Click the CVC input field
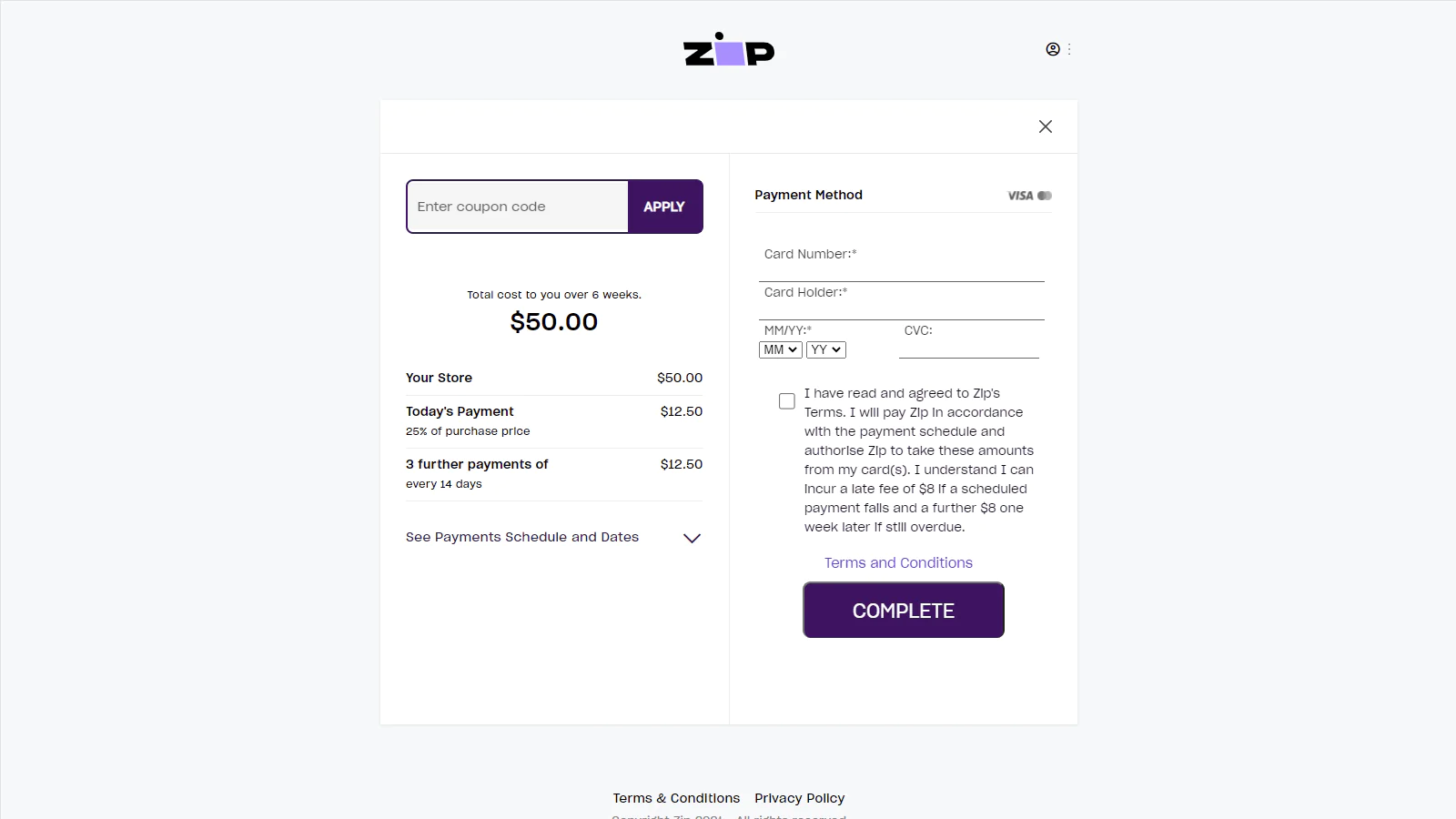This screenshot has height=819, width=1456. 968,347
